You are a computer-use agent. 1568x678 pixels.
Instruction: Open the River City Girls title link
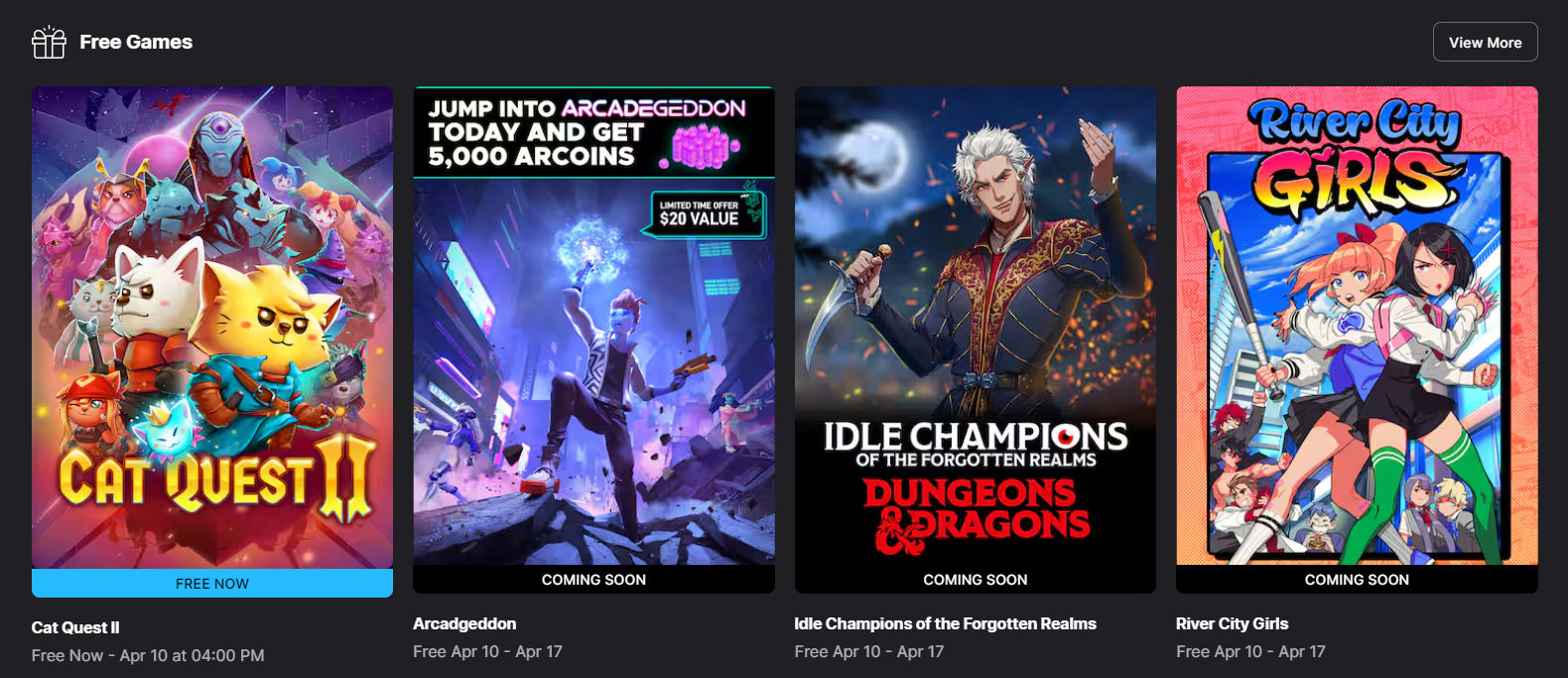[1232, 623]
